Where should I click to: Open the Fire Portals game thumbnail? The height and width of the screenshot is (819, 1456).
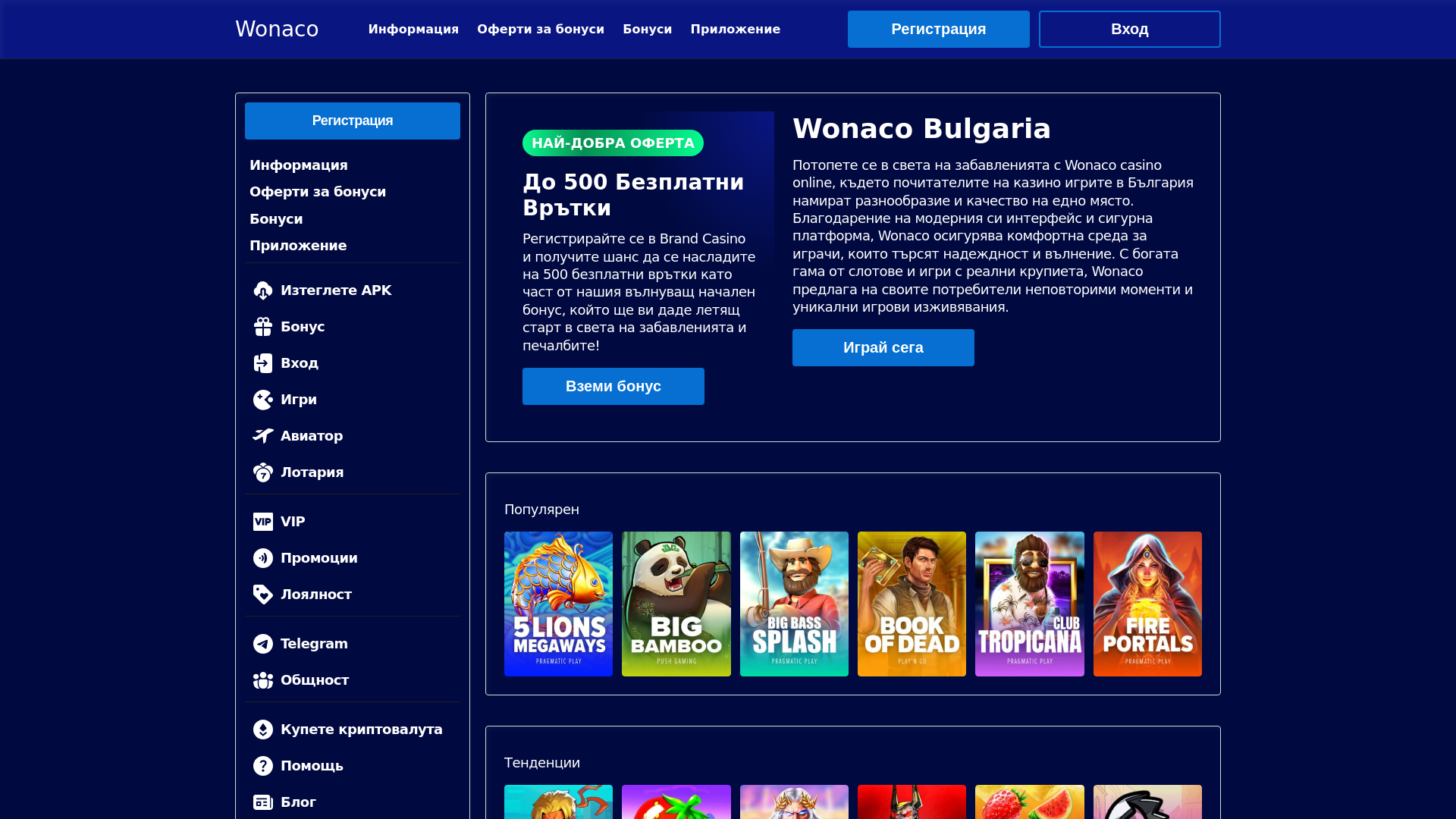[1147, 604]
